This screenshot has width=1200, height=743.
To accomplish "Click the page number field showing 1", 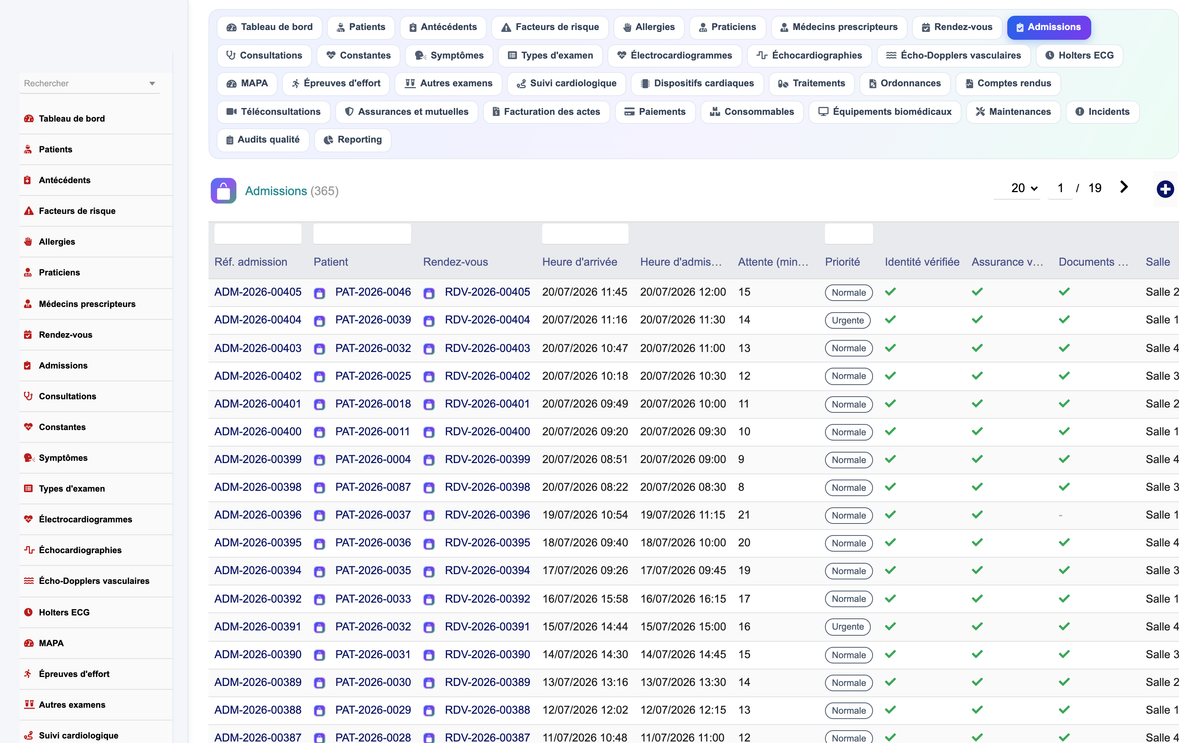I will pyautogui.click(x=1060, y=188).
